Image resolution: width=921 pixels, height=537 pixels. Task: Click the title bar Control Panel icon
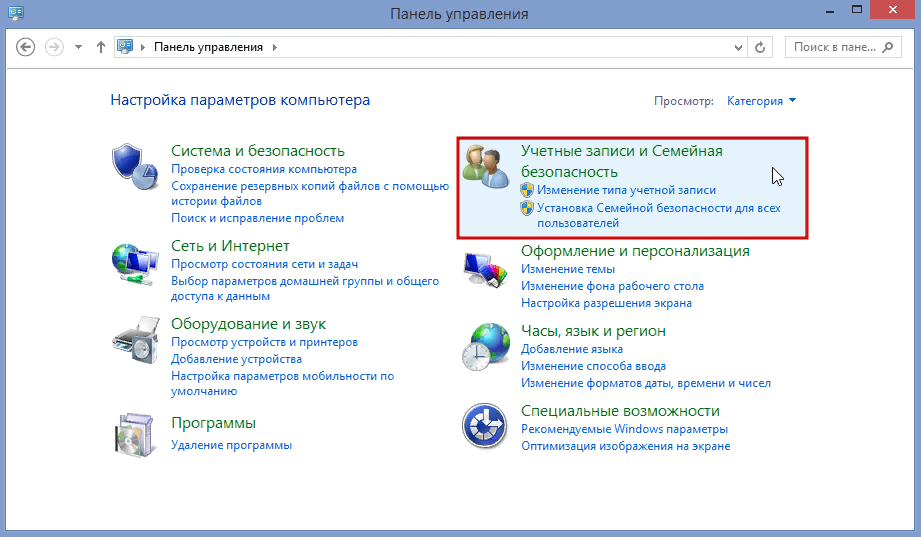coord(16,12)
